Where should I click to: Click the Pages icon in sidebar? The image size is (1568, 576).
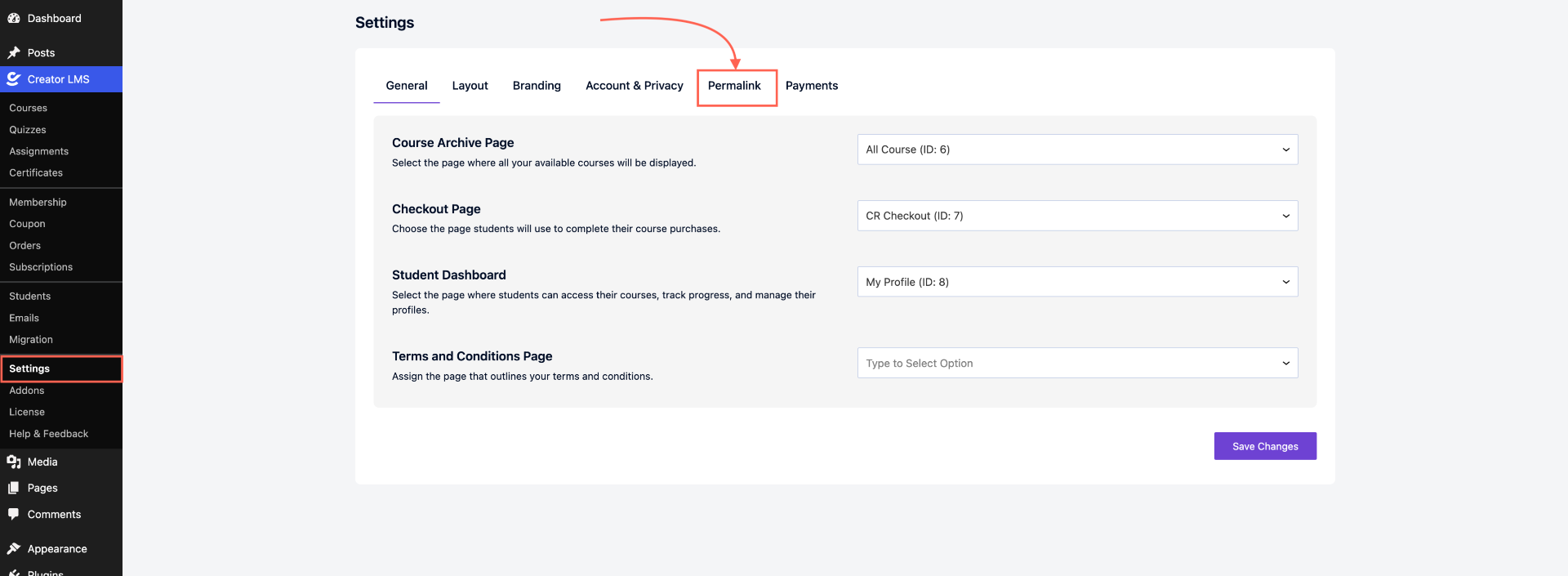pos(14,488)
